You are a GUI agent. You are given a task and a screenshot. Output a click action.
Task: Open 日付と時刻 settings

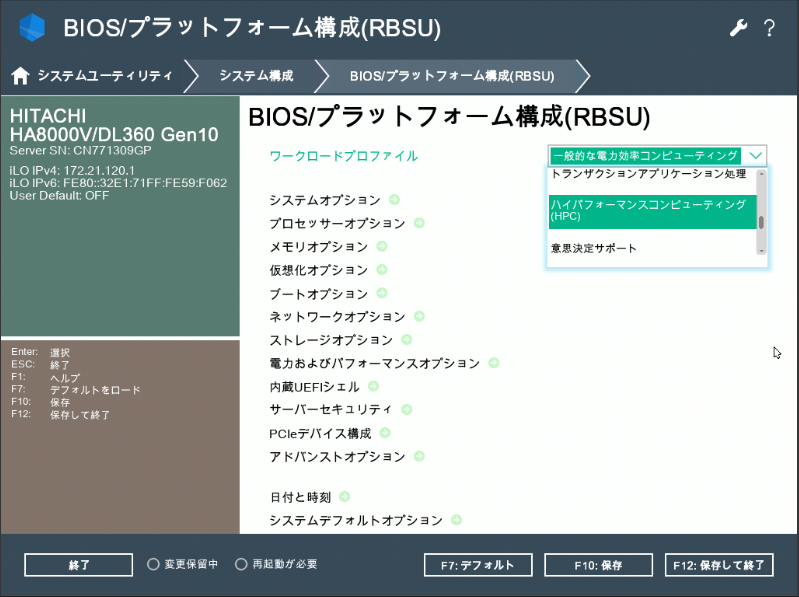coord(300,497)
